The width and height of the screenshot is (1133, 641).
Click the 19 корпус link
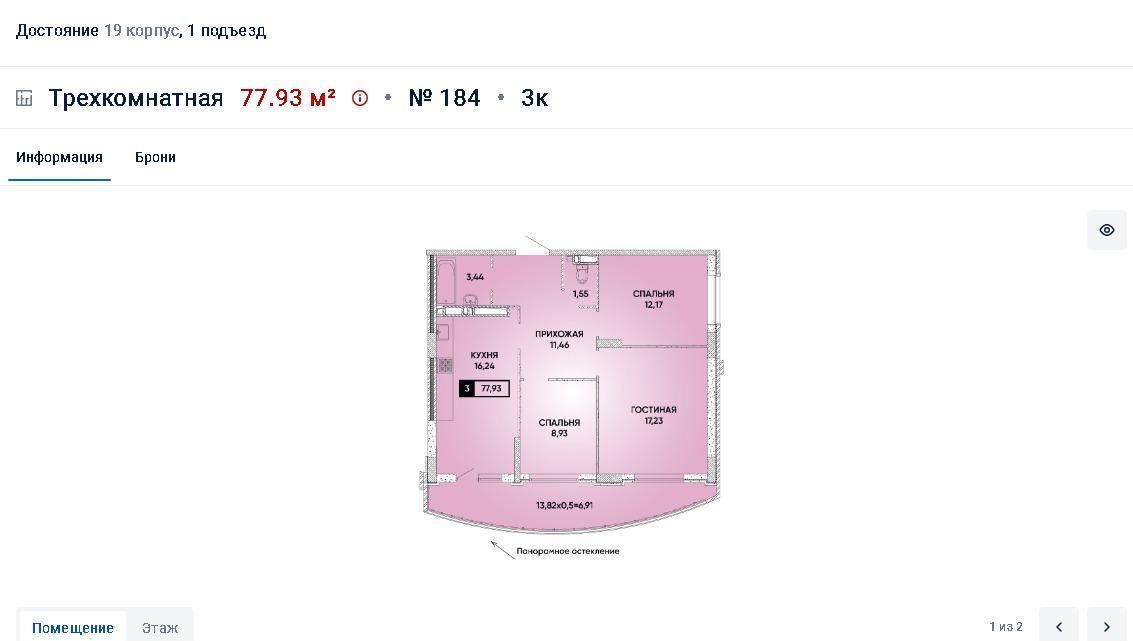click(141, 30)
